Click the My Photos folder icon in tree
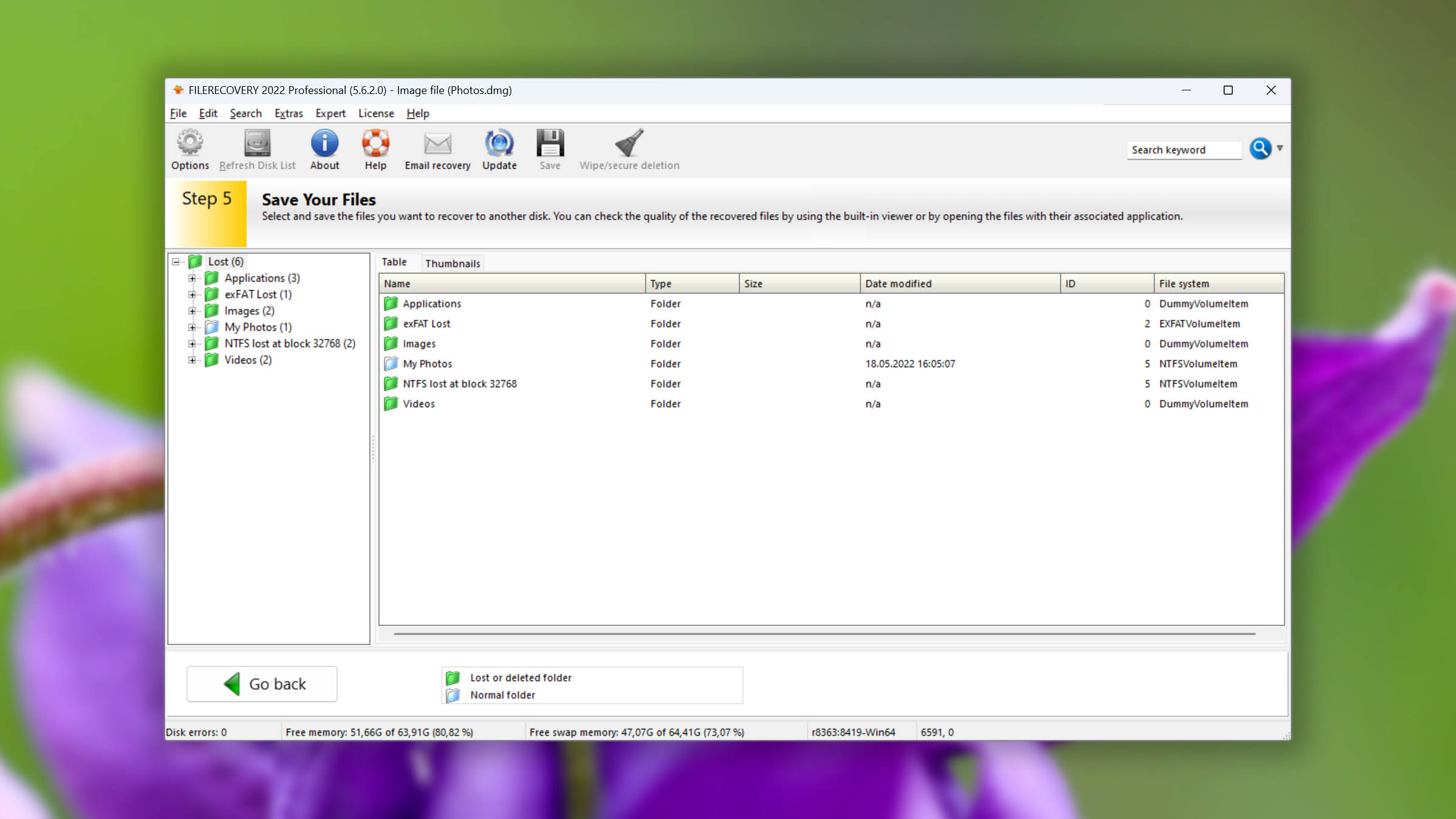 pos(212,327)
